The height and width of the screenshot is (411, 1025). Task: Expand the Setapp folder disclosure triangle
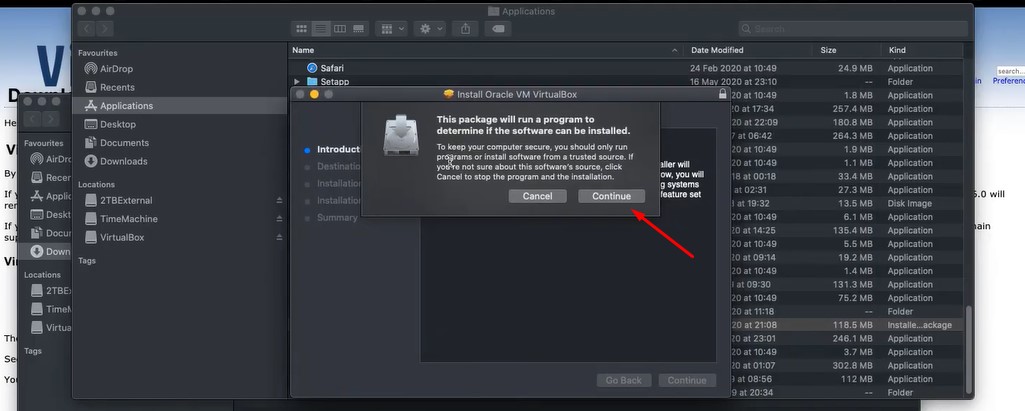tap(297, 82)
